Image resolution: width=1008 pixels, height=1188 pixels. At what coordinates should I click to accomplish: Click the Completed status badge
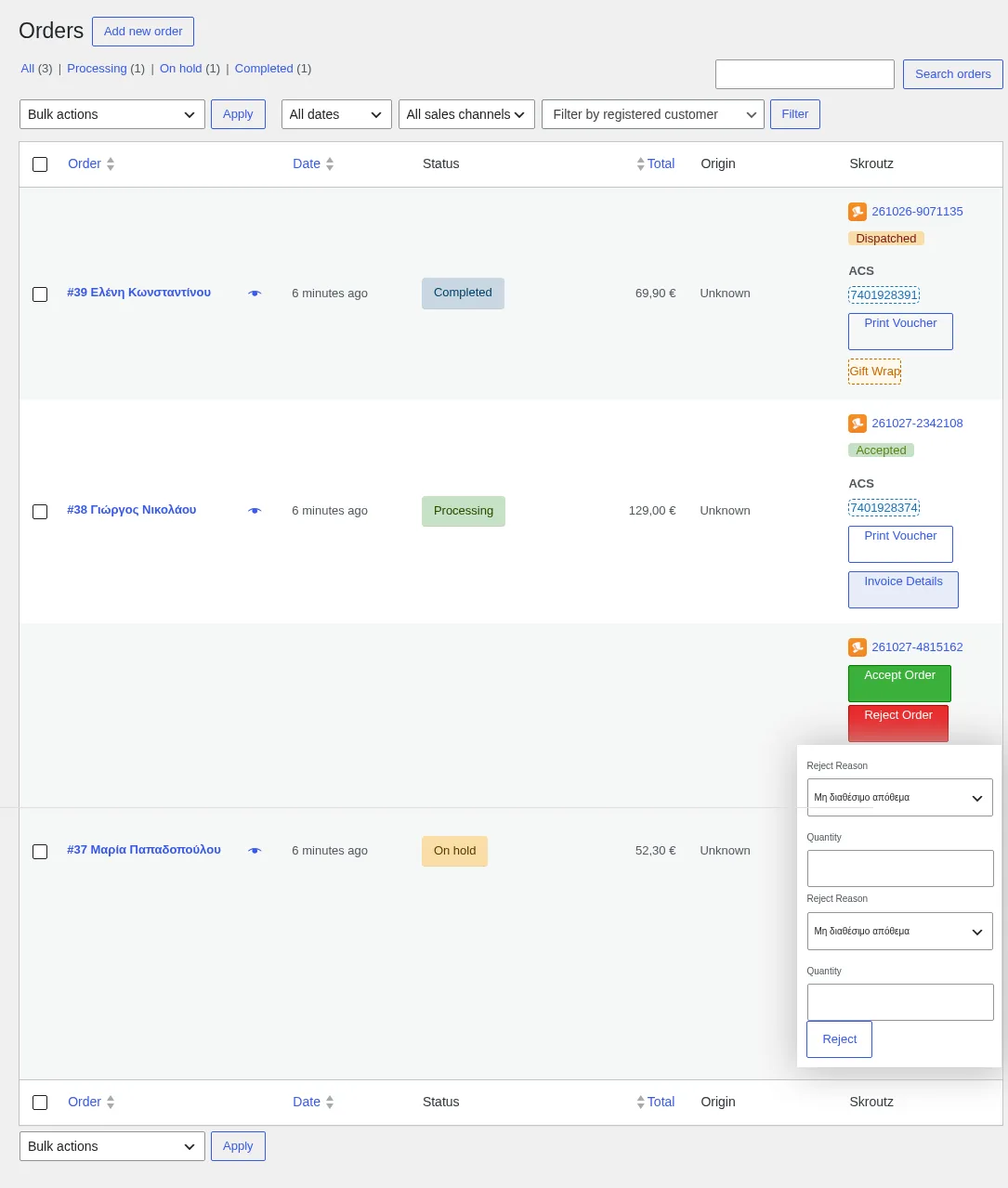pyautogui.click(x=463, y=294)
